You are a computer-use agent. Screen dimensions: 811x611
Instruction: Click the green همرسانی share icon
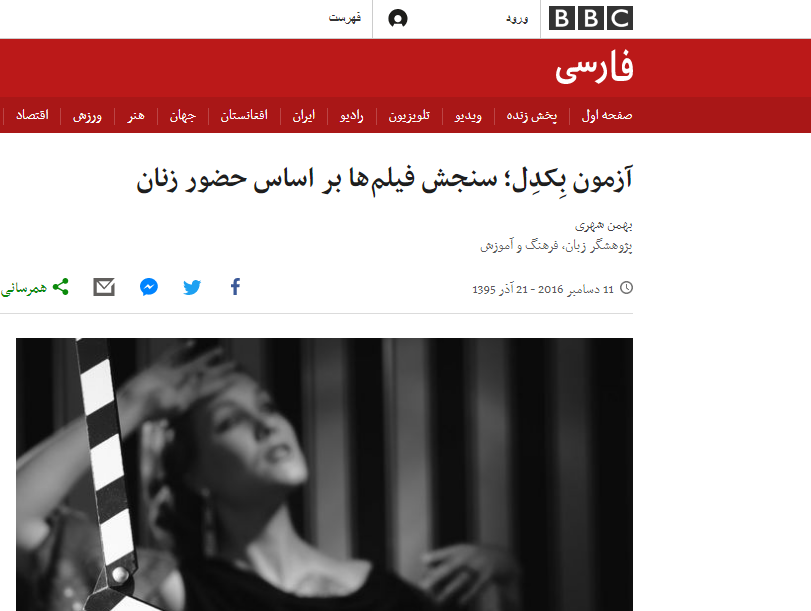click(61, 287)
